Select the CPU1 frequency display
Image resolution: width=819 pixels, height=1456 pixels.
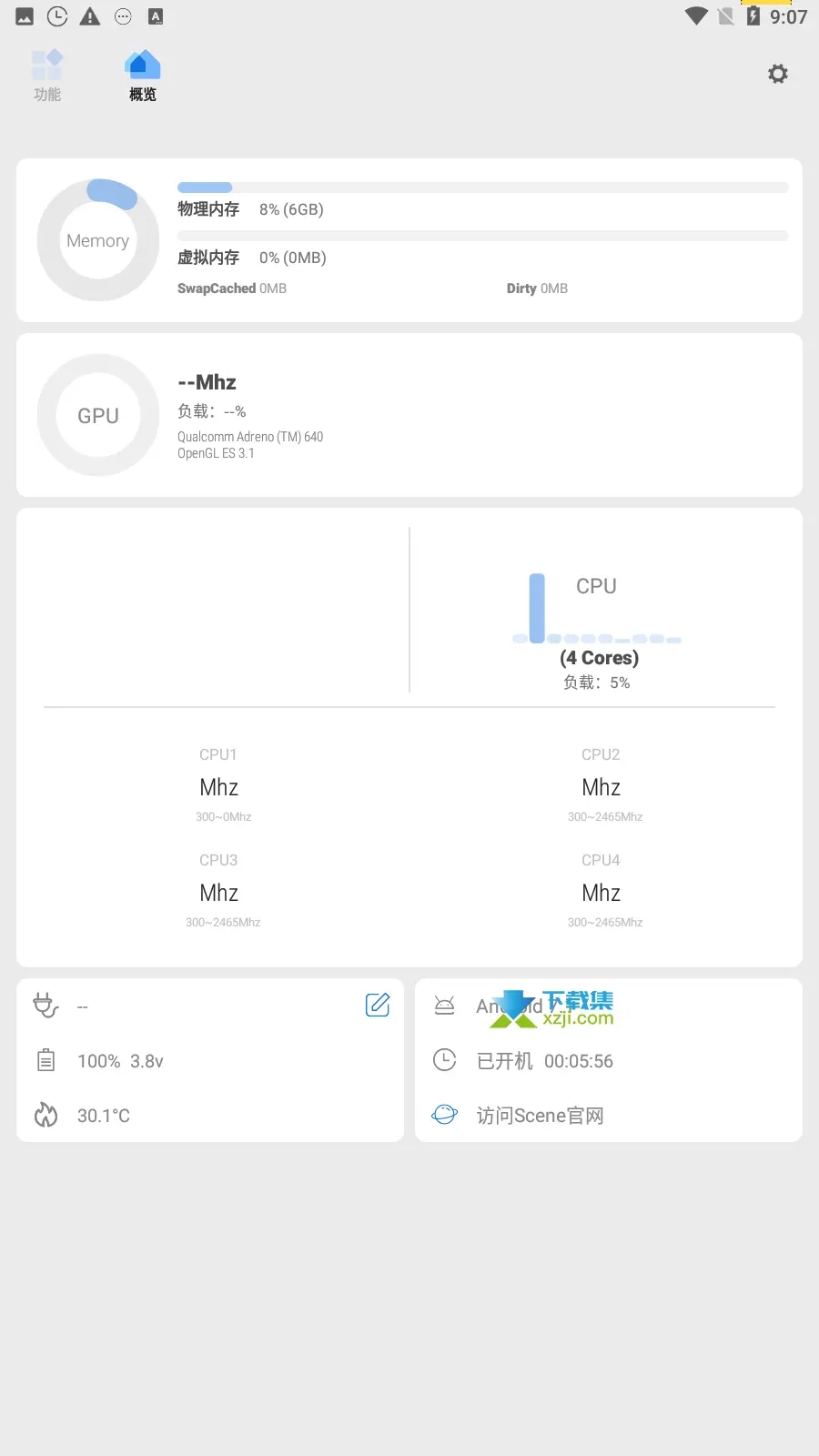pyautogui.click(x=218, y=786)
